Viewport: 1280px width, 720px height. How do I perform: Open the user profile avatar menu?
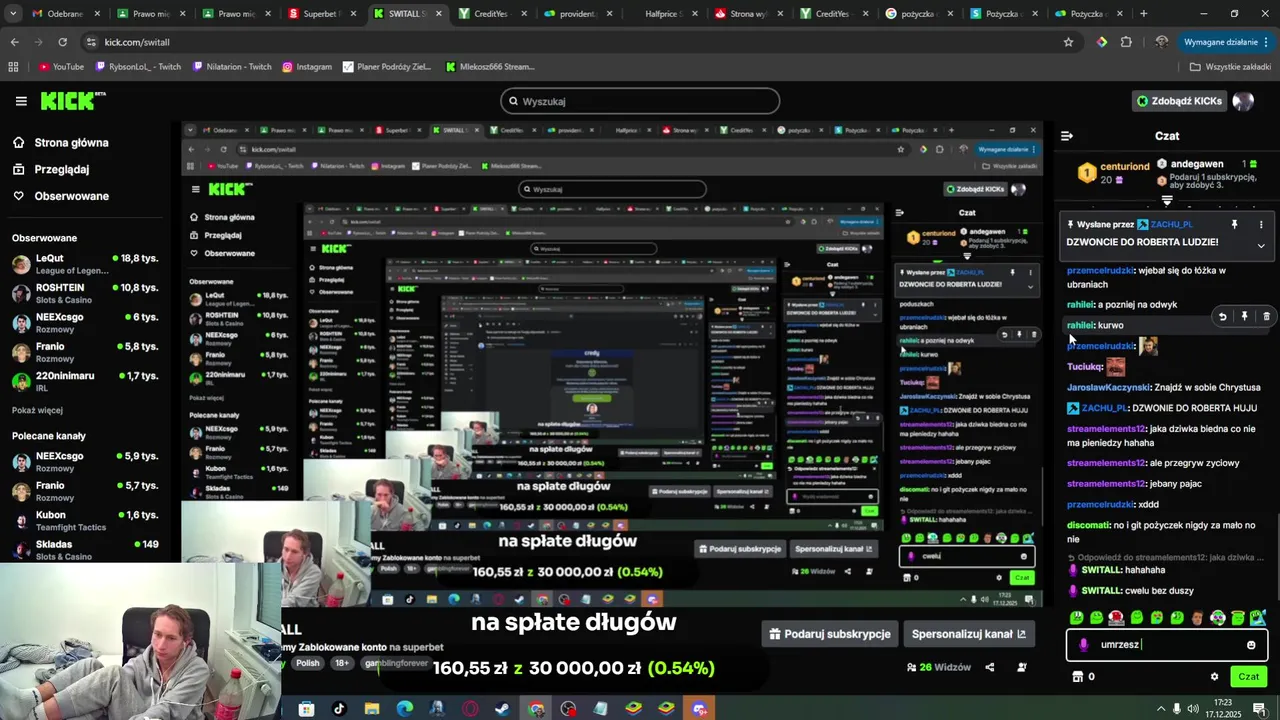click(x=1243, y=101)
